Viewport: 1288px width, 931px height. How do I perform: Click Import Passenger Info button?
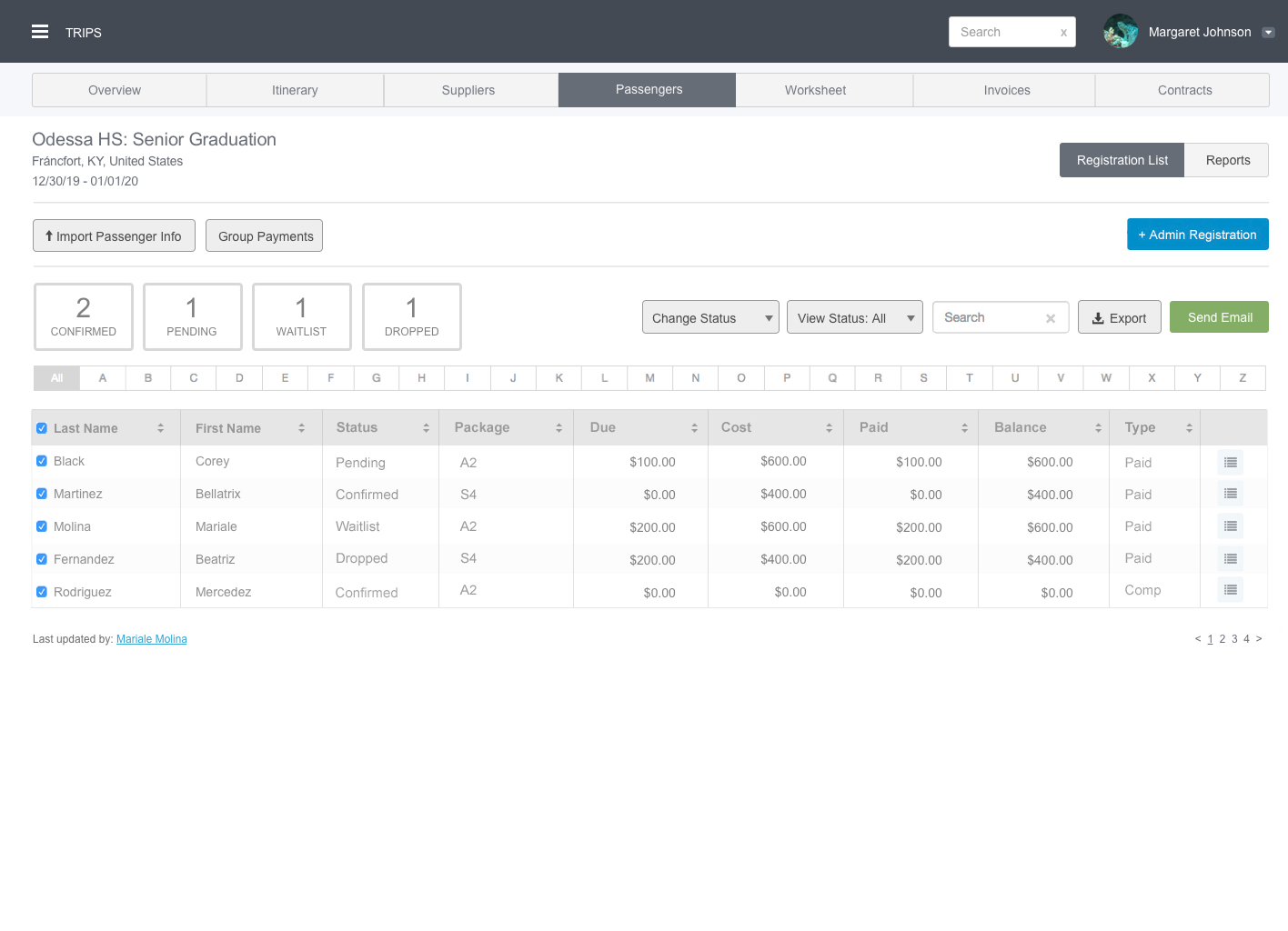pyautogui.click(x=114, y=235)
